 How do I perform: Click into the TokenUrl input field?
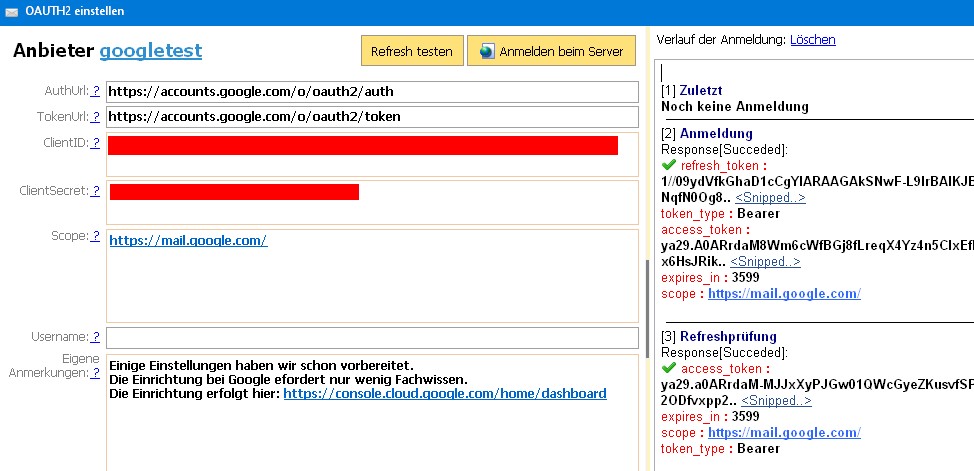372,117
